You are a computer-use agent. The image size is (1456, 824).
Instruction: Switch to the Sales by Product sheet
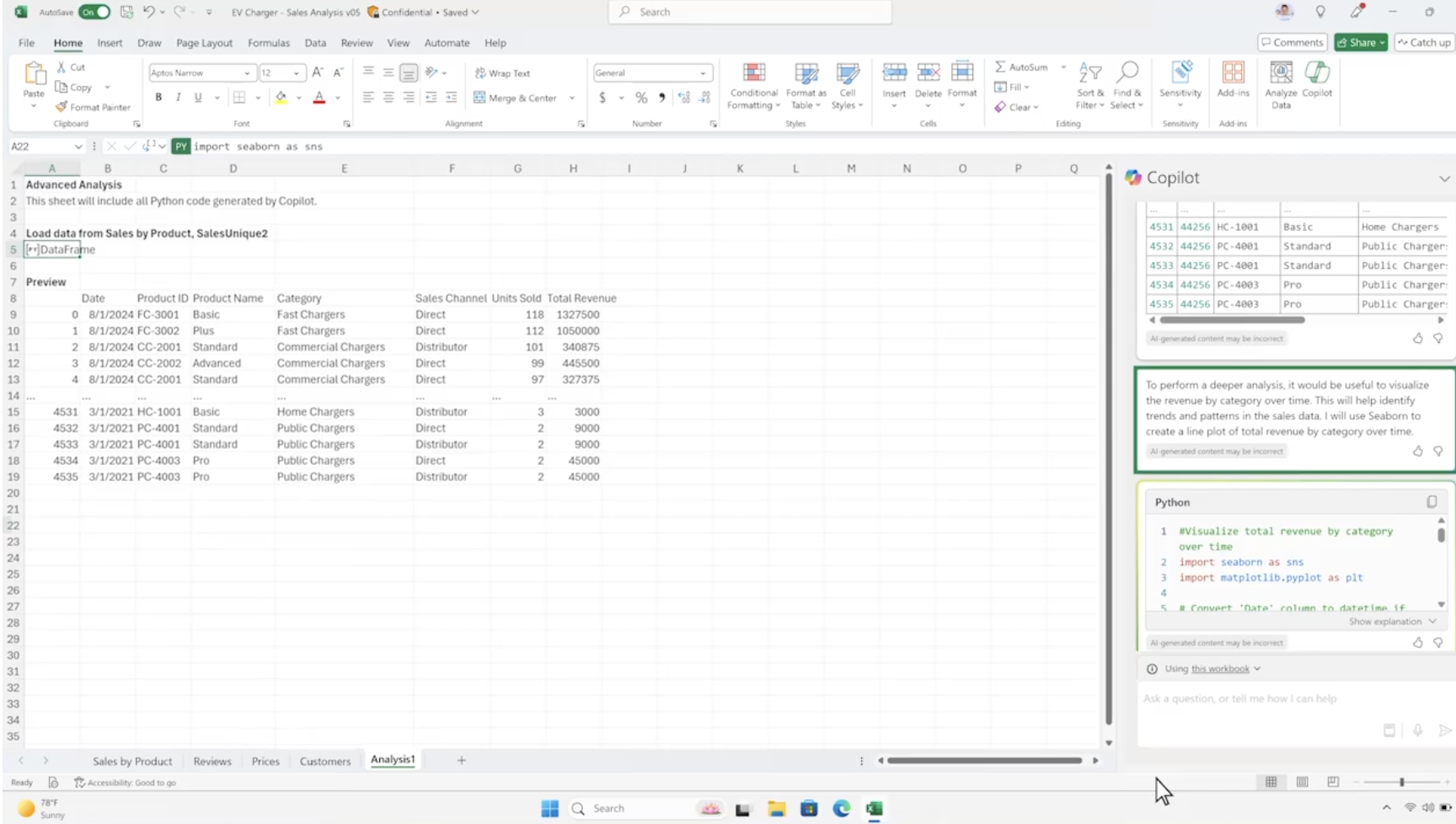click(132, 761)
